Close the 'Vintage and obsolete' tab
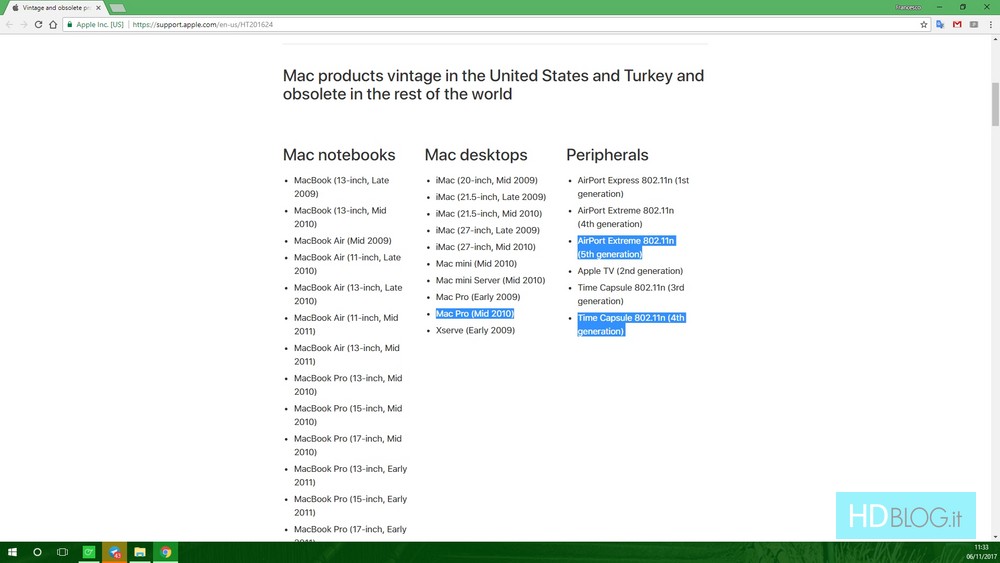 click(x=98, y=8)
